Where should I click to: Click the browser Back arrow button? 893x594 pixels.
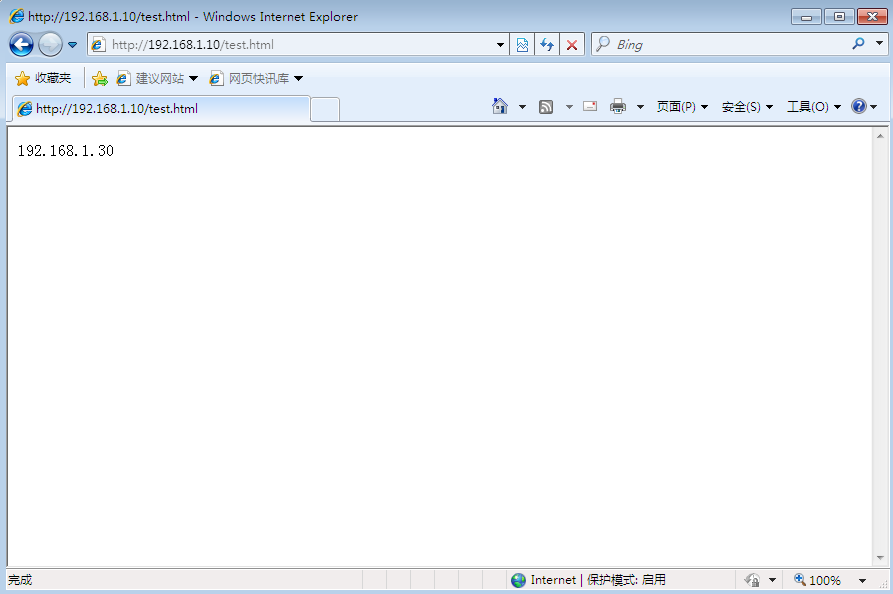tap(22, 44)
